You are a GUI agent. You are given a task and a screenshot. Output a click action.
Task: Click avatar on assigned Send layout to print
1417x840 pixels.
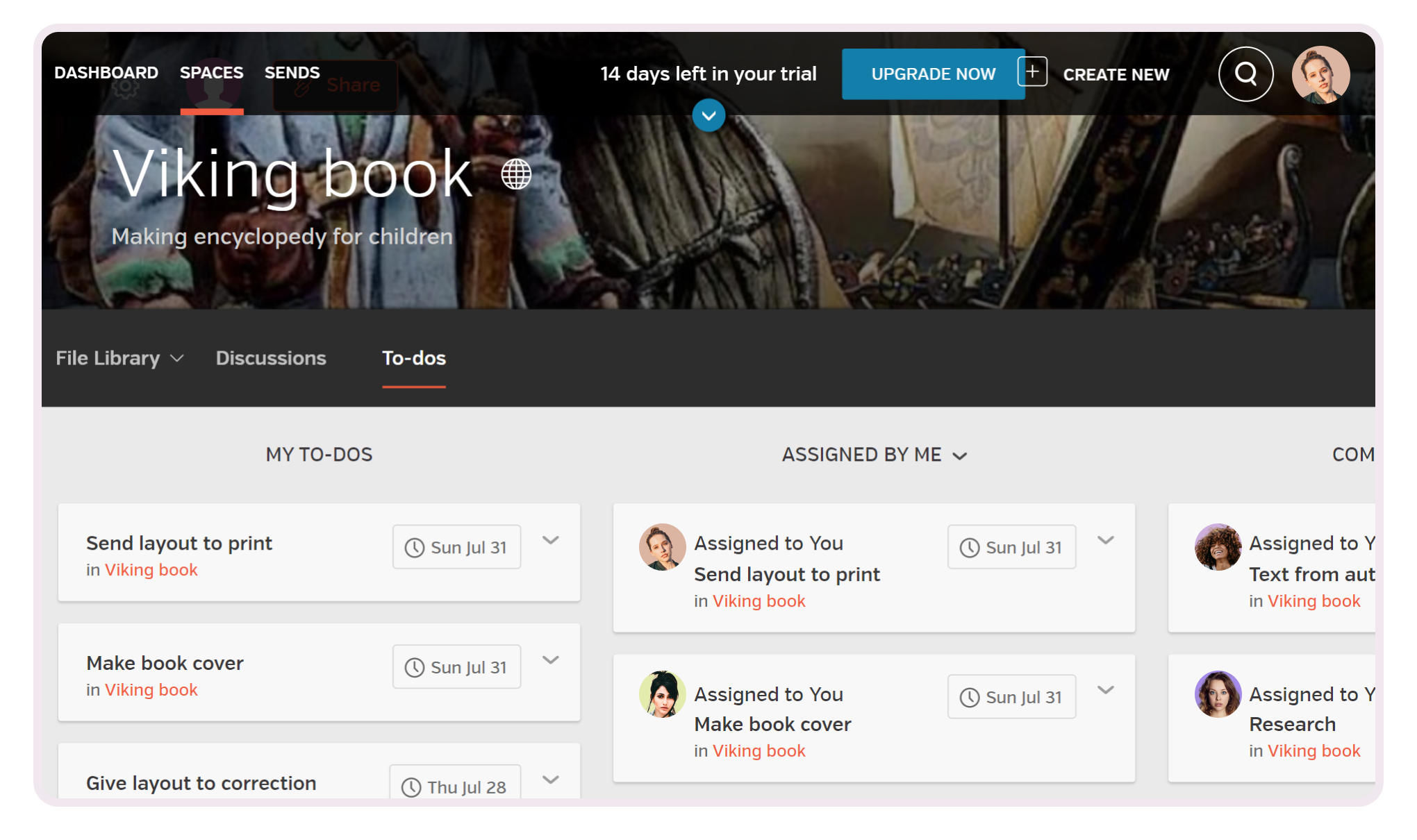[x=662, y=547]
